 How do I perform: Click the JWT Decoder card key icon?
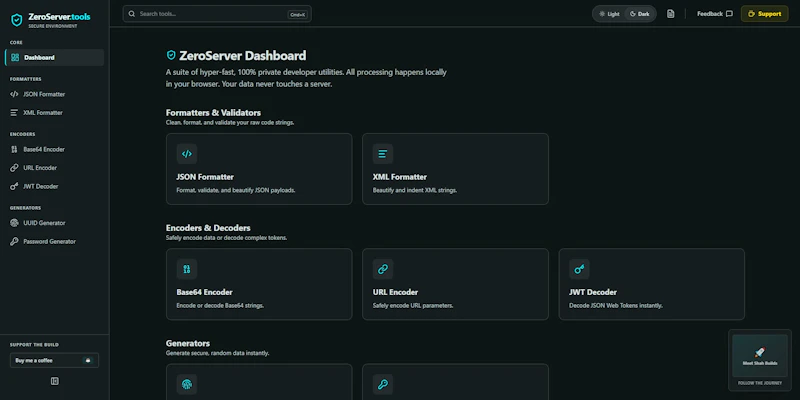pos(579,269)
